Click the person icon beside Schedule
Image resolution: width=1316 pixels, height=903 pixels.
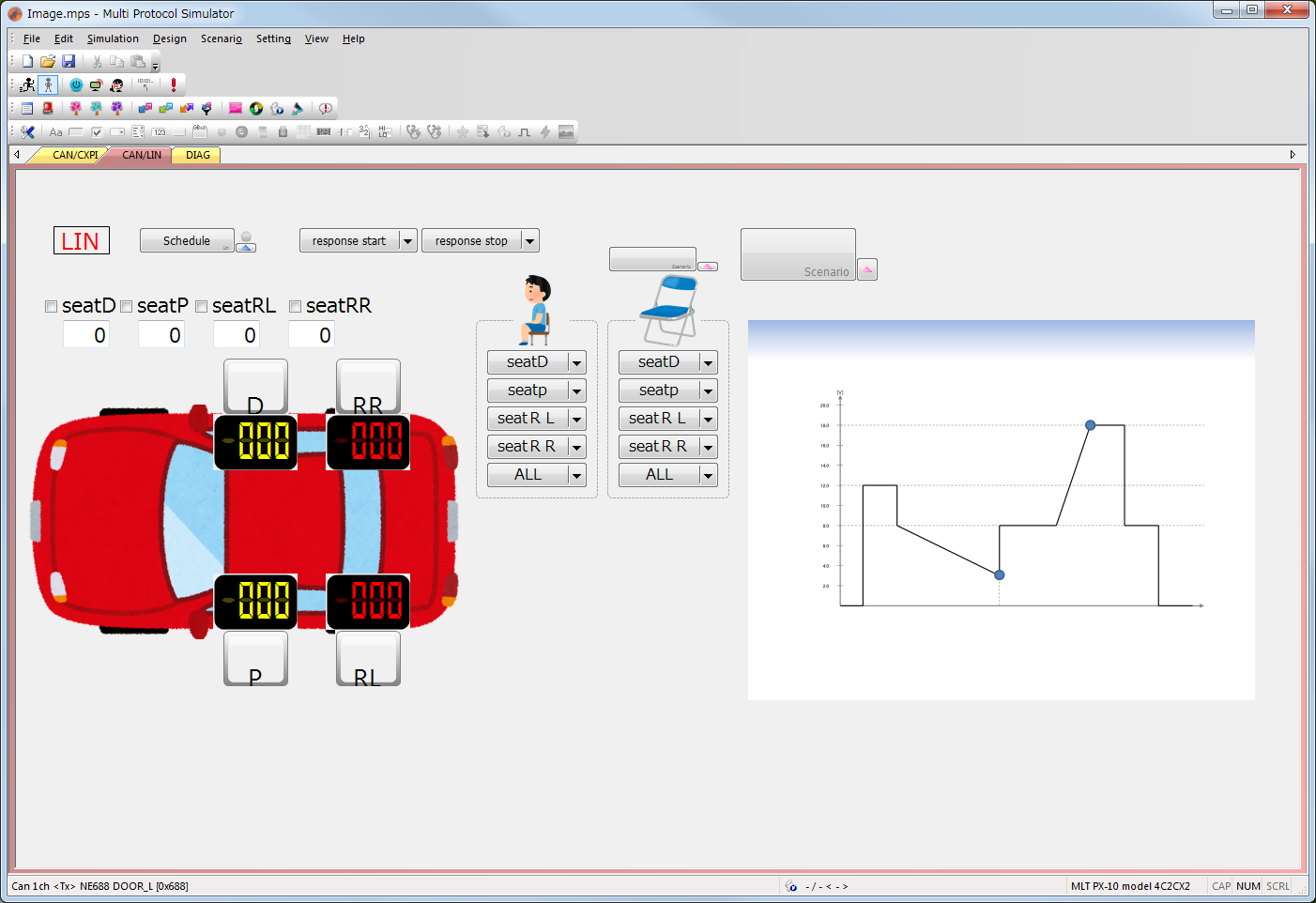pyautogui.click(x=246, y=242)
